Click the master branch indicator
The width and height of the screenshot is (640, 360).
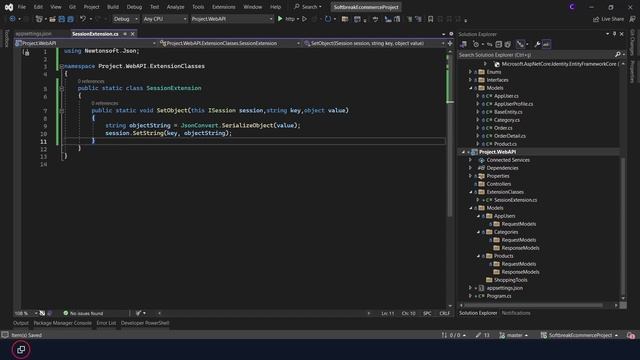coord(513,335)
